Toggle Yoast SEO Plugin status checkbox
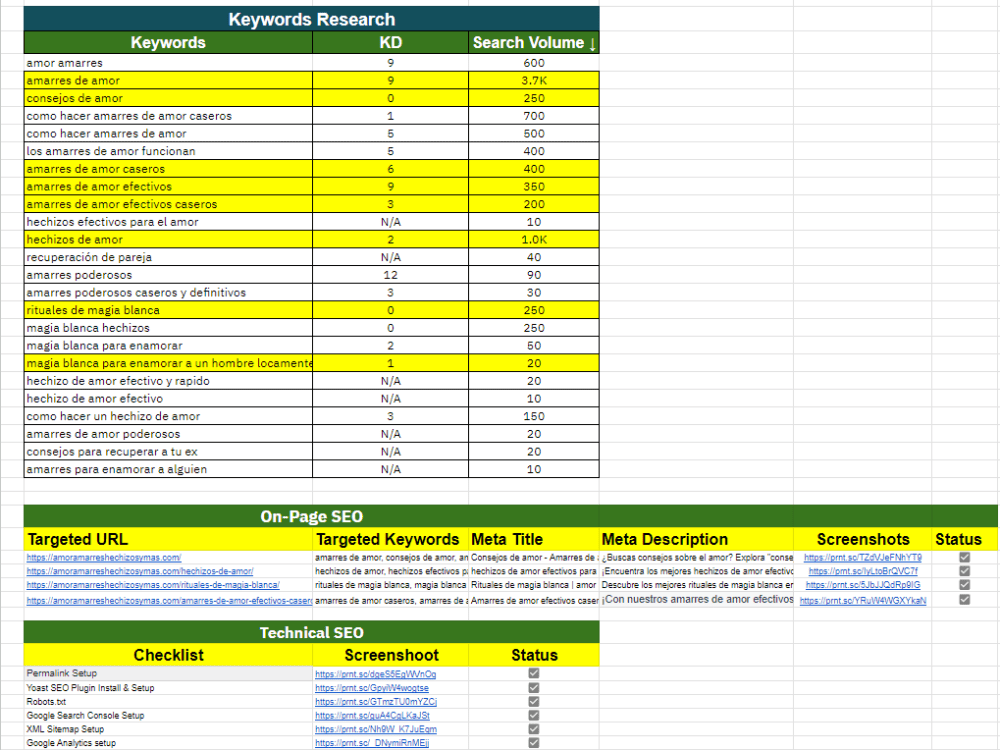This screenshot has height=750, width=1000. [x=534, y=688]
